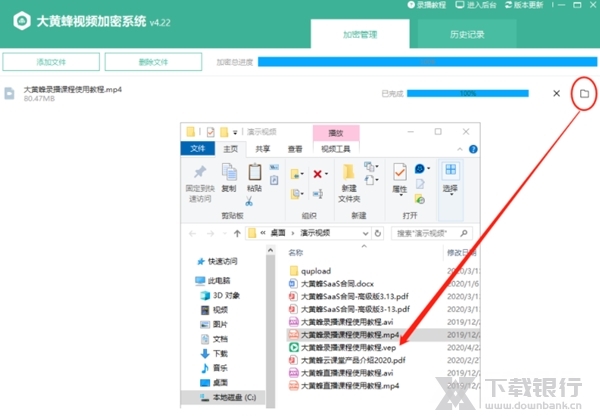
Task: Remove the mp4 file with the X icon
Action: click(556, 93)
